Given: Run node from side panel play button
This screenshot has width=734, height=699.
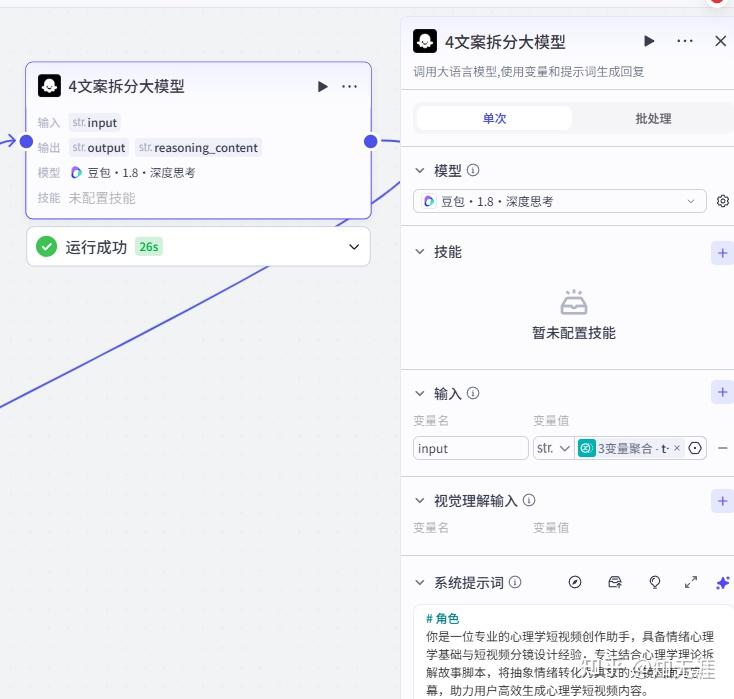Looking at the screenshot, I should pyautogui.click(x=649, y=41).
